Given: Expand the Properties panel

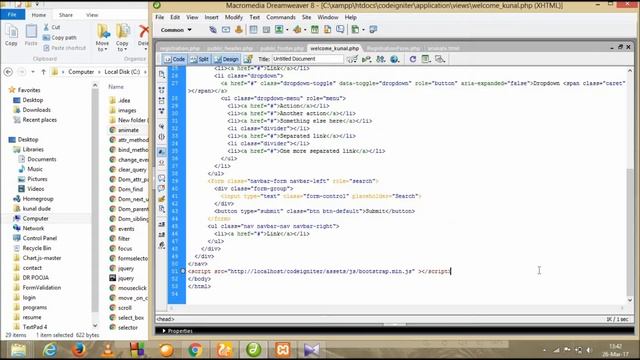Looking at the screenshot, I should coord(164,331).
